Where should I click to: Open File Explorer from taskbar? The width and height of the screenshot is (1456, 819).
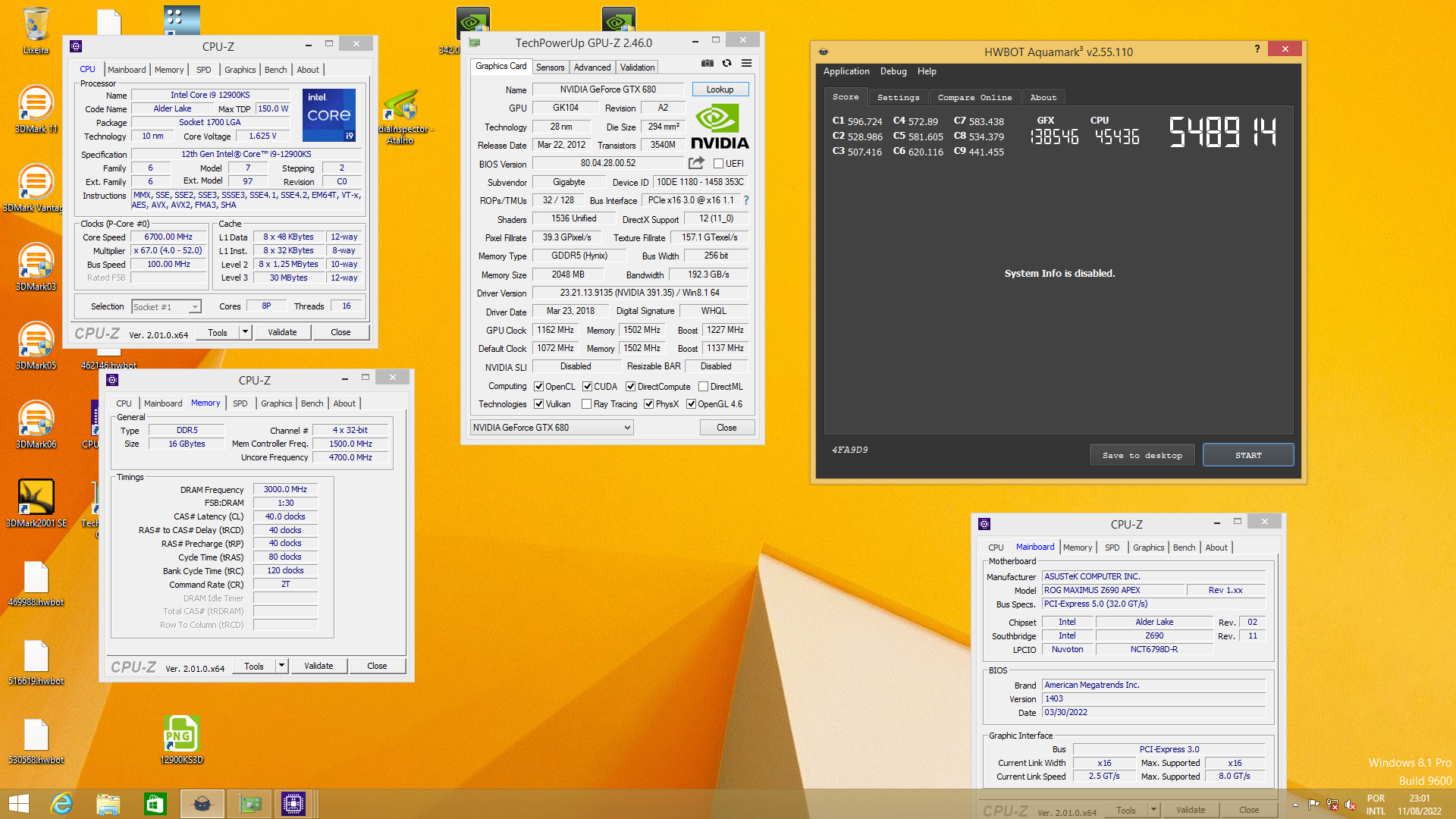click(x=108, y=804)
